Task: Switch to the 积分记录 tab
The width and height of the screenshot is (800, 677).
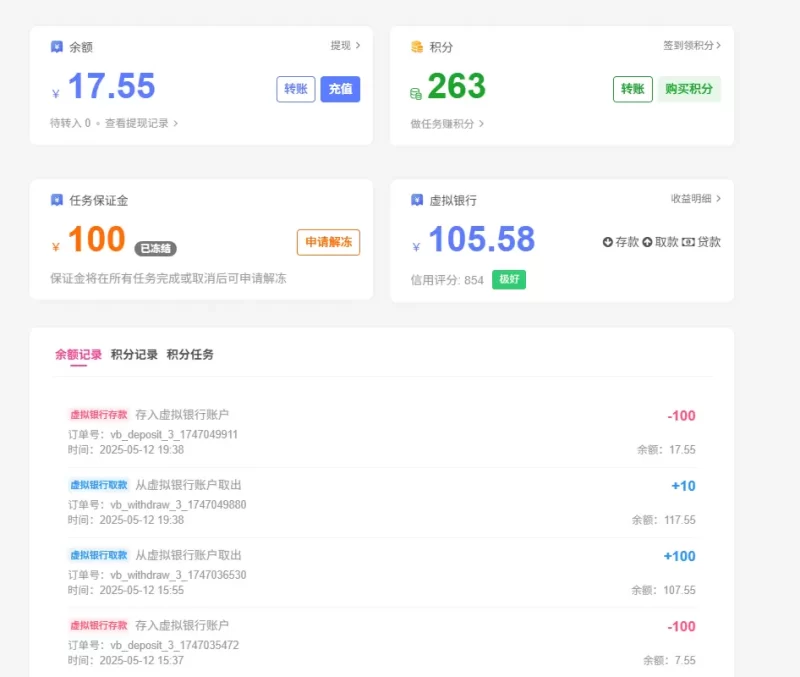Action: (x=134, y=355)
